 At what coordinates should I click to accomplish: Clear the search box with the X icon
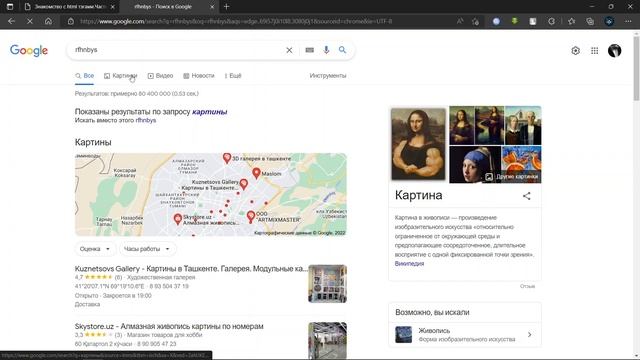289,50
